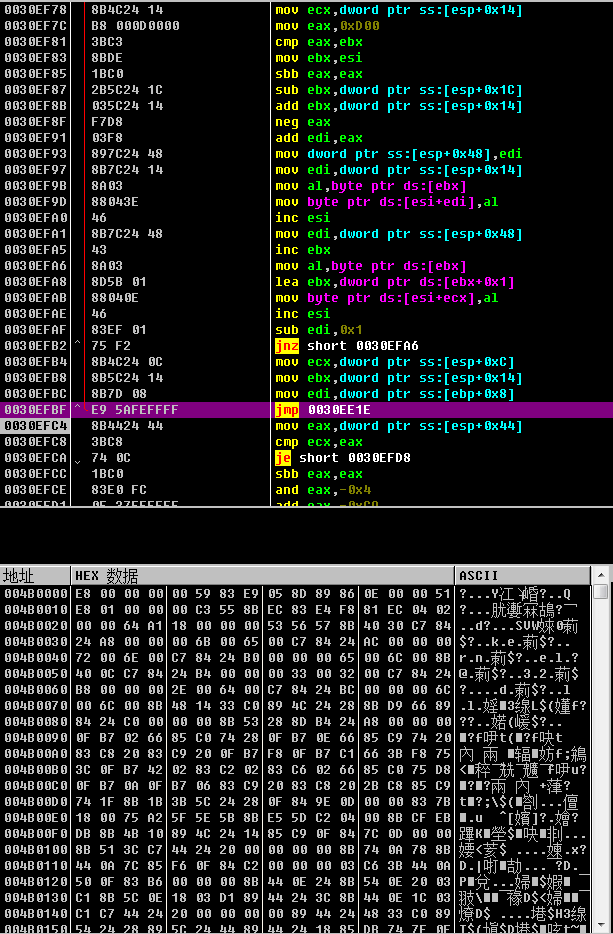Viewport: 613px width, 934px height.
Task: Select add ebx,dword ptr ss:[esp+0x14] instruction
Action: click(x=399, y=106)
